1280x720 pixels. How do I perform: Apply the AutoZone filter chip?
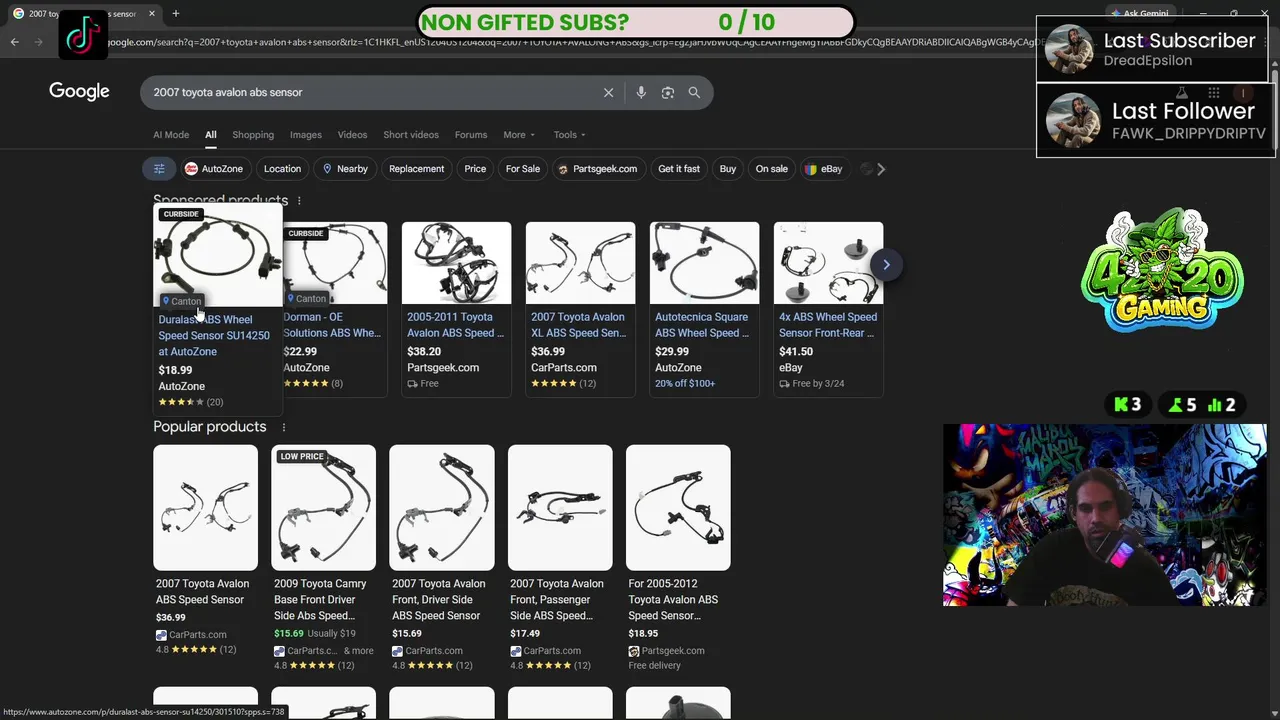click(214, 169)
